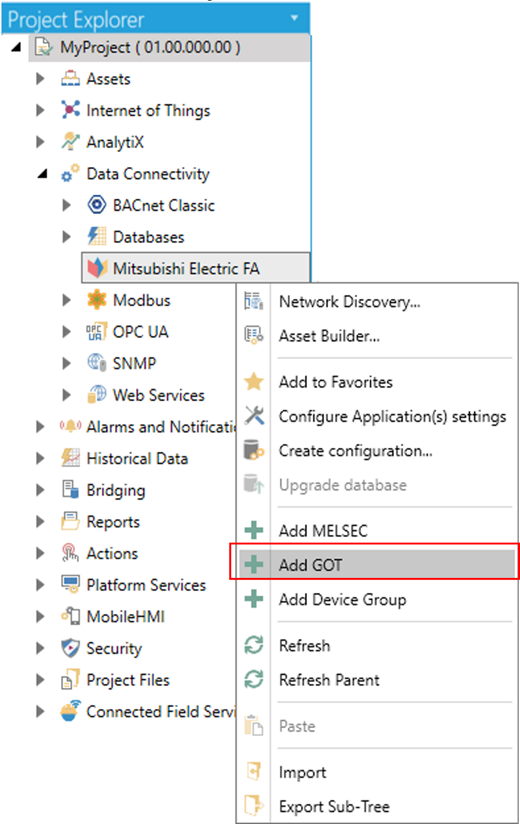This screenshot has height=824, width=520.
Task: Select the Modbus icon in tree
Action: click(x=97, y=300)
